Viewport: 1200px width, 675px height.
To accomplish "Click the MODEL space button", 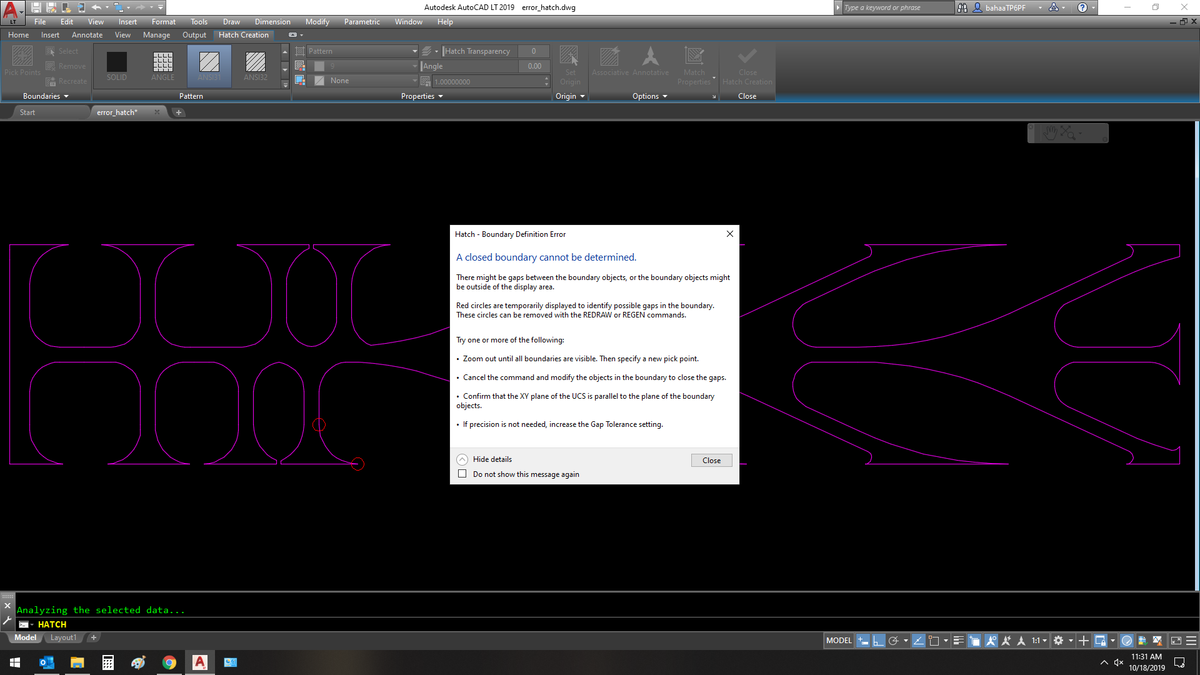I will (x=838, y=640).
